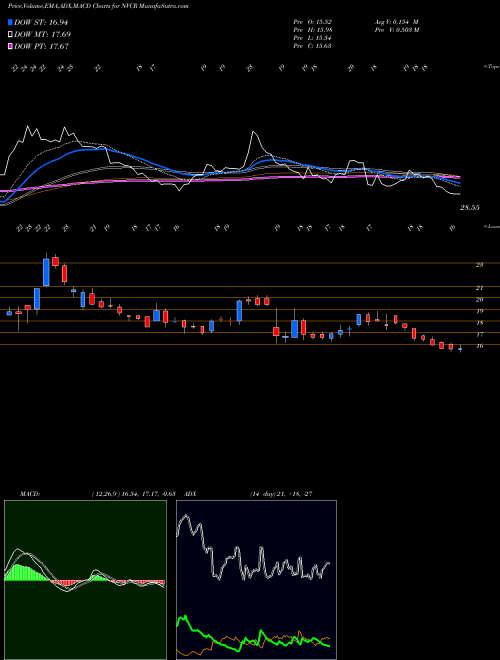Click the 23 price axis label

click(x=479, y=265)
